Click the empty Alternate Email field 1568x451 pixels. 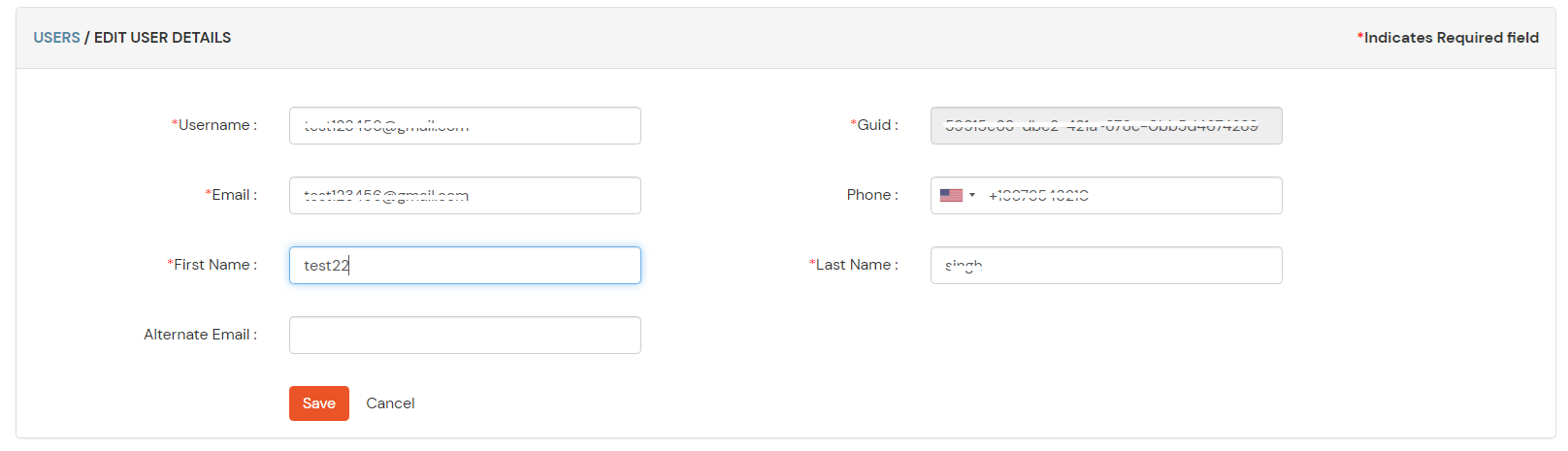point(465,335)
